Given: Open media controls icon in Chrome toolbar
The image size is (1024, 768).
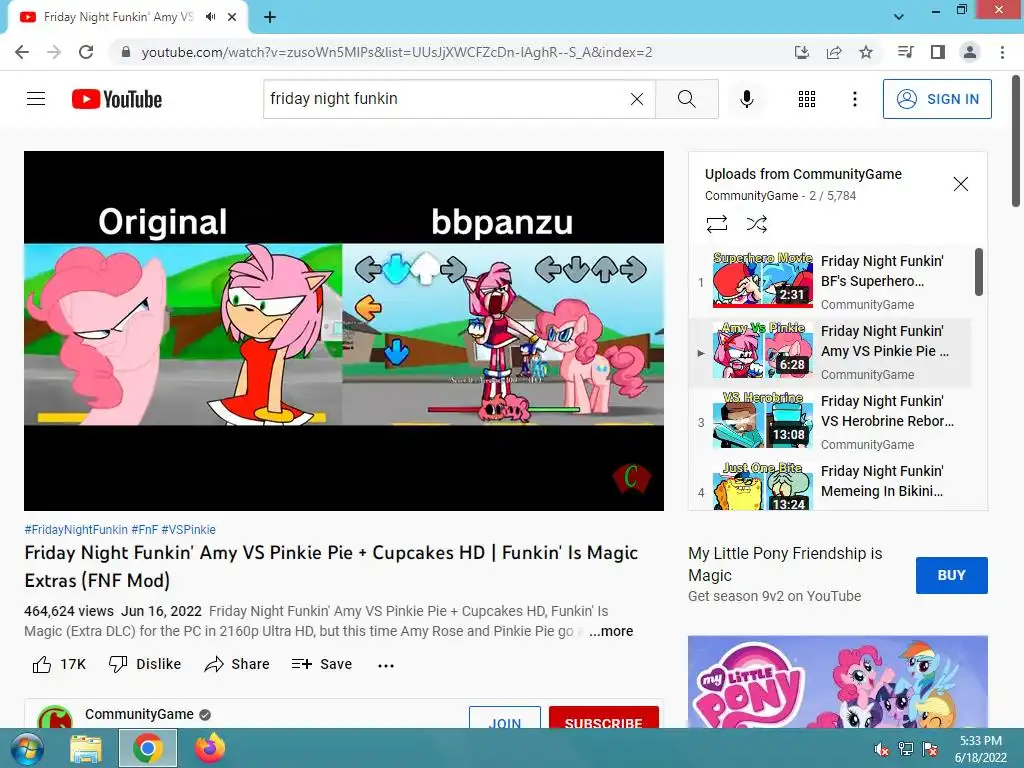Looking at the screenshot, I should (x=905, y=52).
